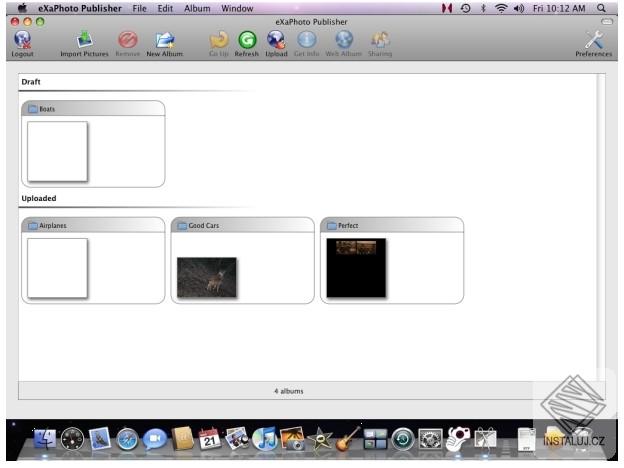Click the blank thumbnail in Boats album
Screen dimensions: 624x468
57,151
